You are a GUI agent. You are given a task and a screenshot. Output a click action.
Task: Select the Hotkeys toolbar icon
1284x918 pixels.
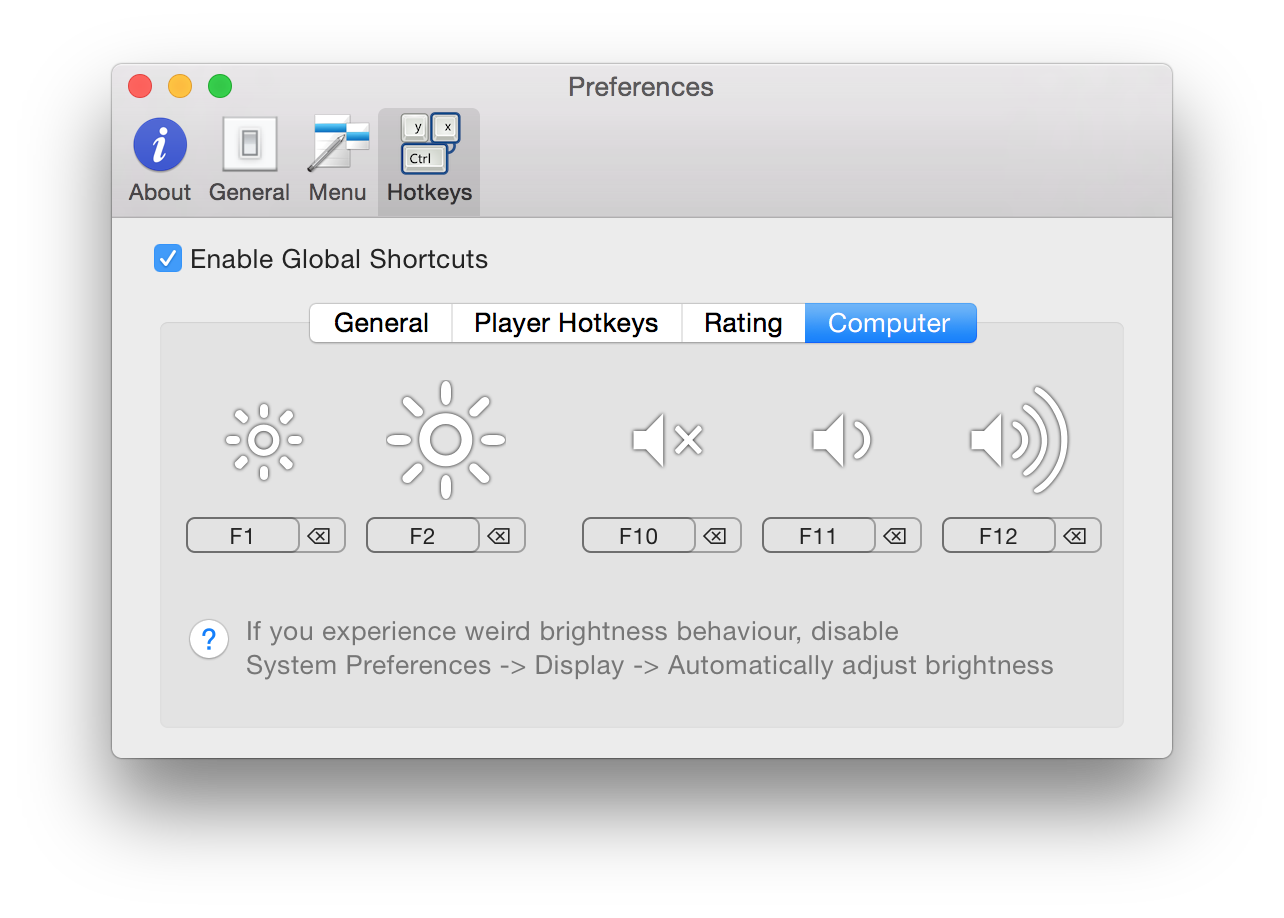[x=429, y=160]
